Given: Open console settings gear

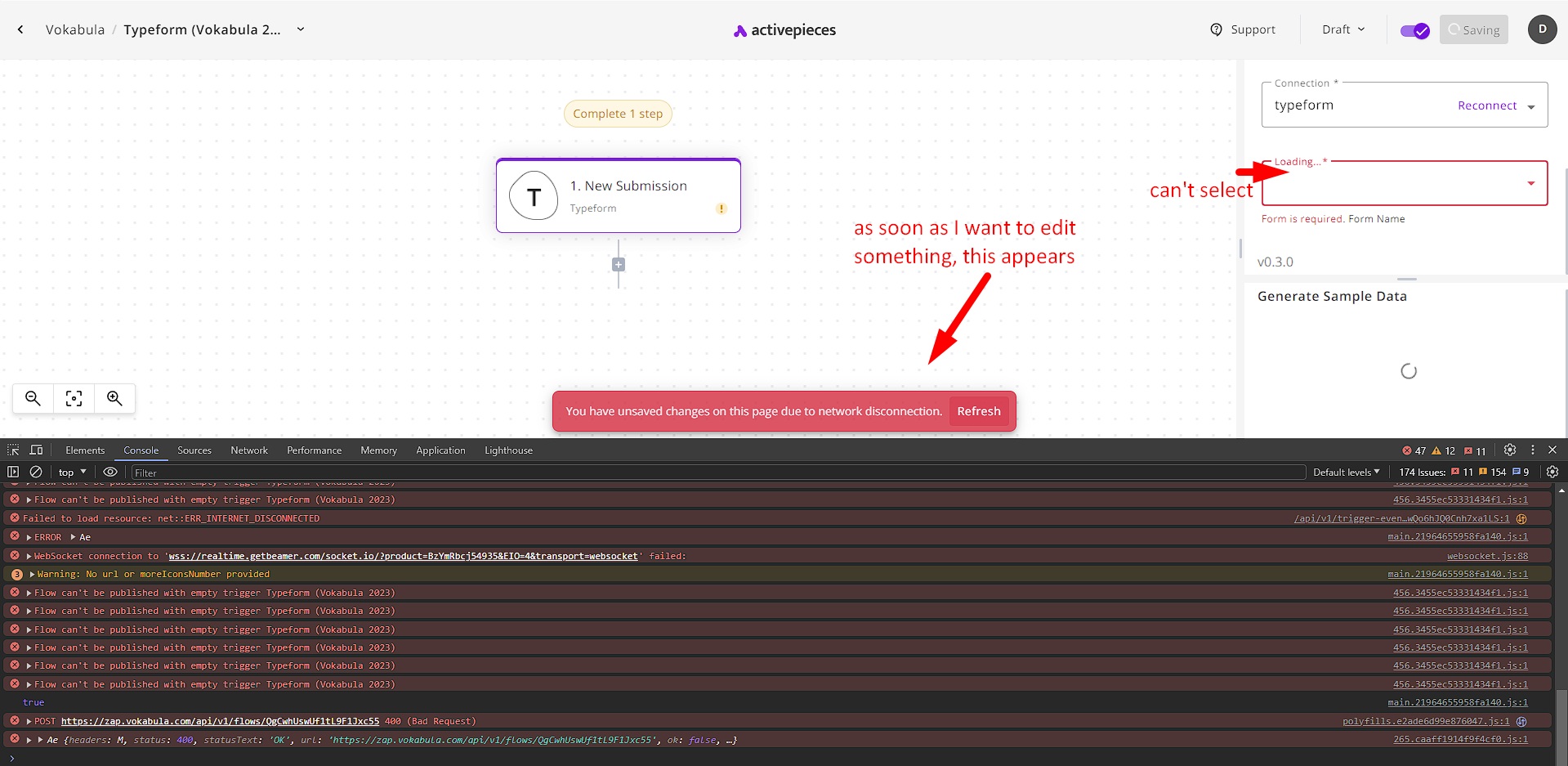Looking at the screenshot, I should click(1552, 472).
